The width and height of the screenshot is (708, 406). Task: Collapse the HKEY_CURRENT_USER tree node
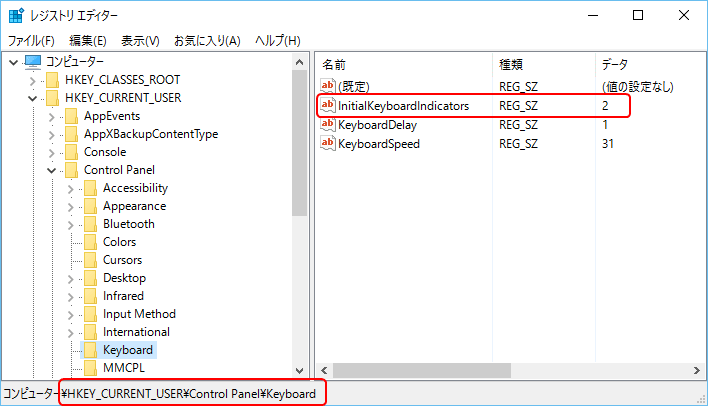(x=33, y=98)
